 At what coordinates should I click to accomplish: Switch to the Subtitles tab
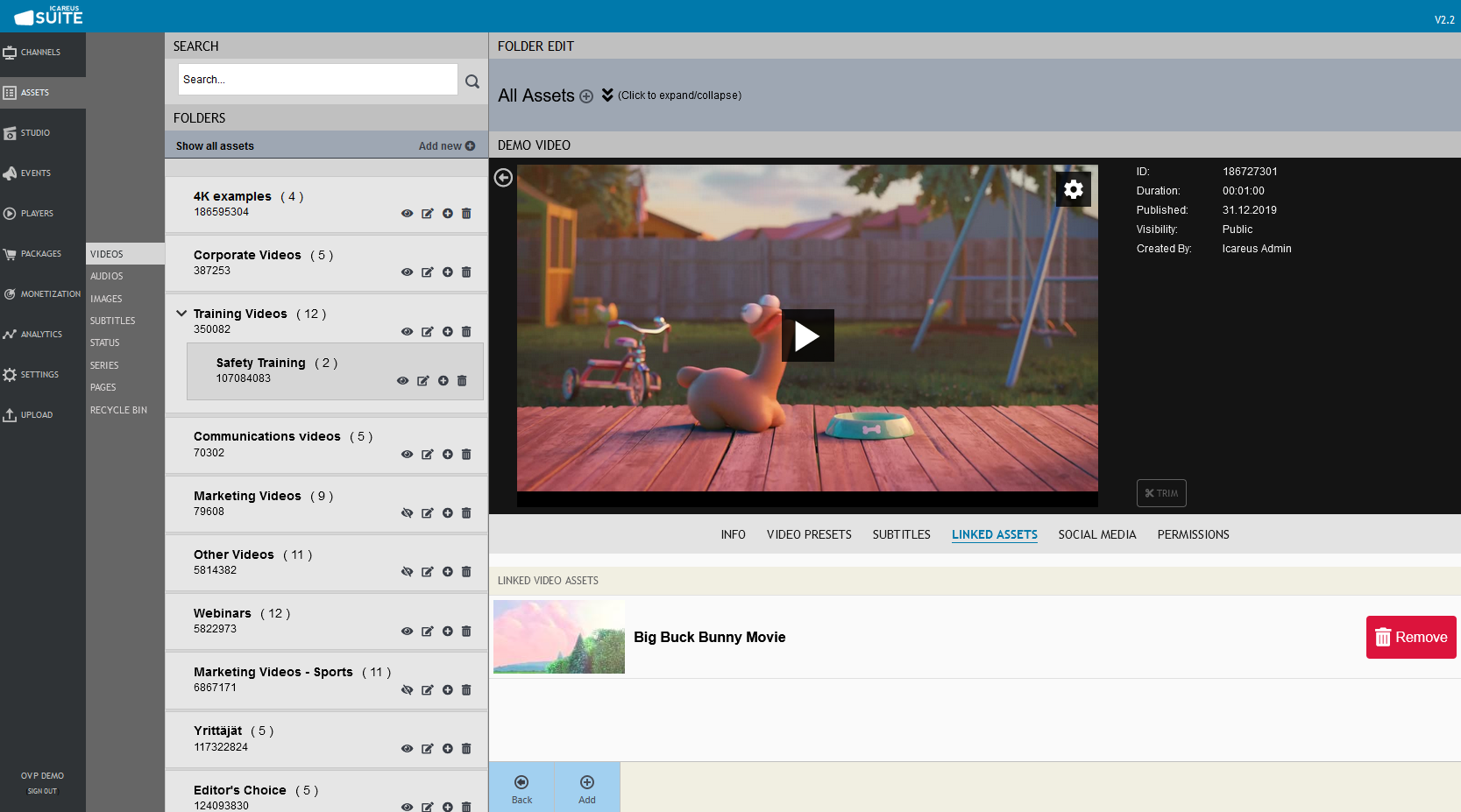click(901, 534)
